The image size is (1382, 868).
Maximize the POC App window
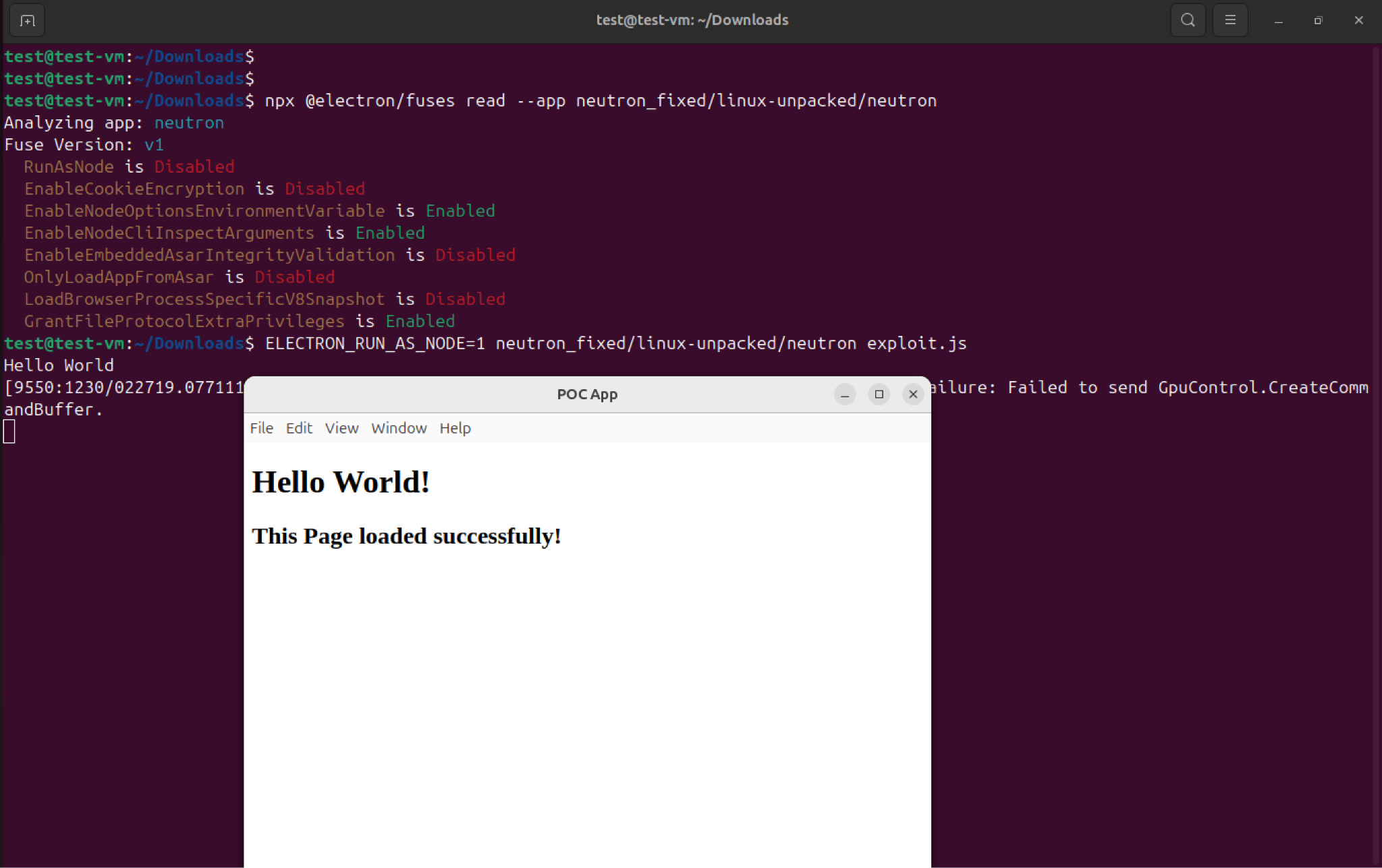point(879,395)
